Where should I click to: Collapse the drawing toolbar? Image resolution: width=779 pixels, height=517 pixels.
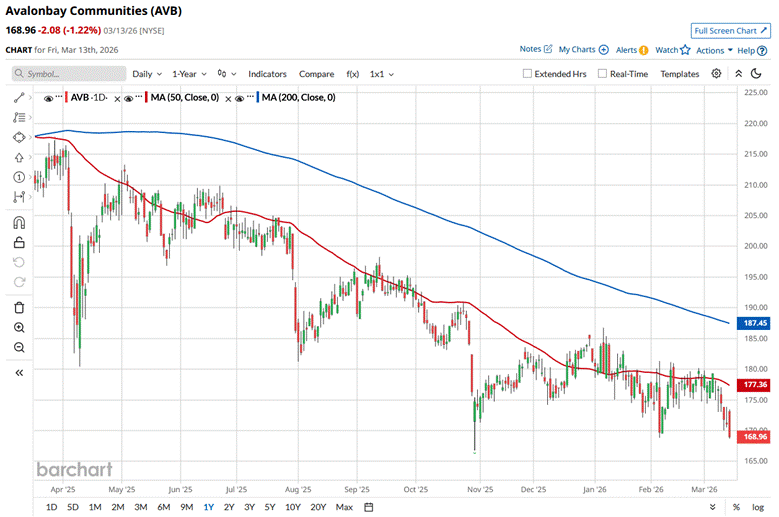[x=19, y=373]
